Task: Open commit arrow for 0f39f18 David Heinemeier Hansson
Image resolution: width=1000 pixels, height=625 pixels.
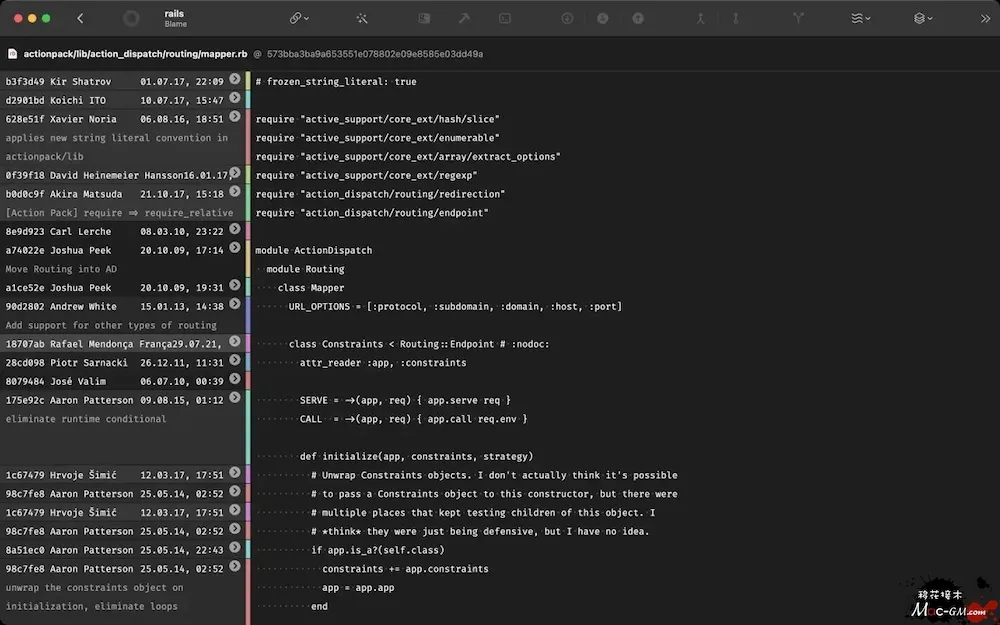Action: tap(235, 172)
